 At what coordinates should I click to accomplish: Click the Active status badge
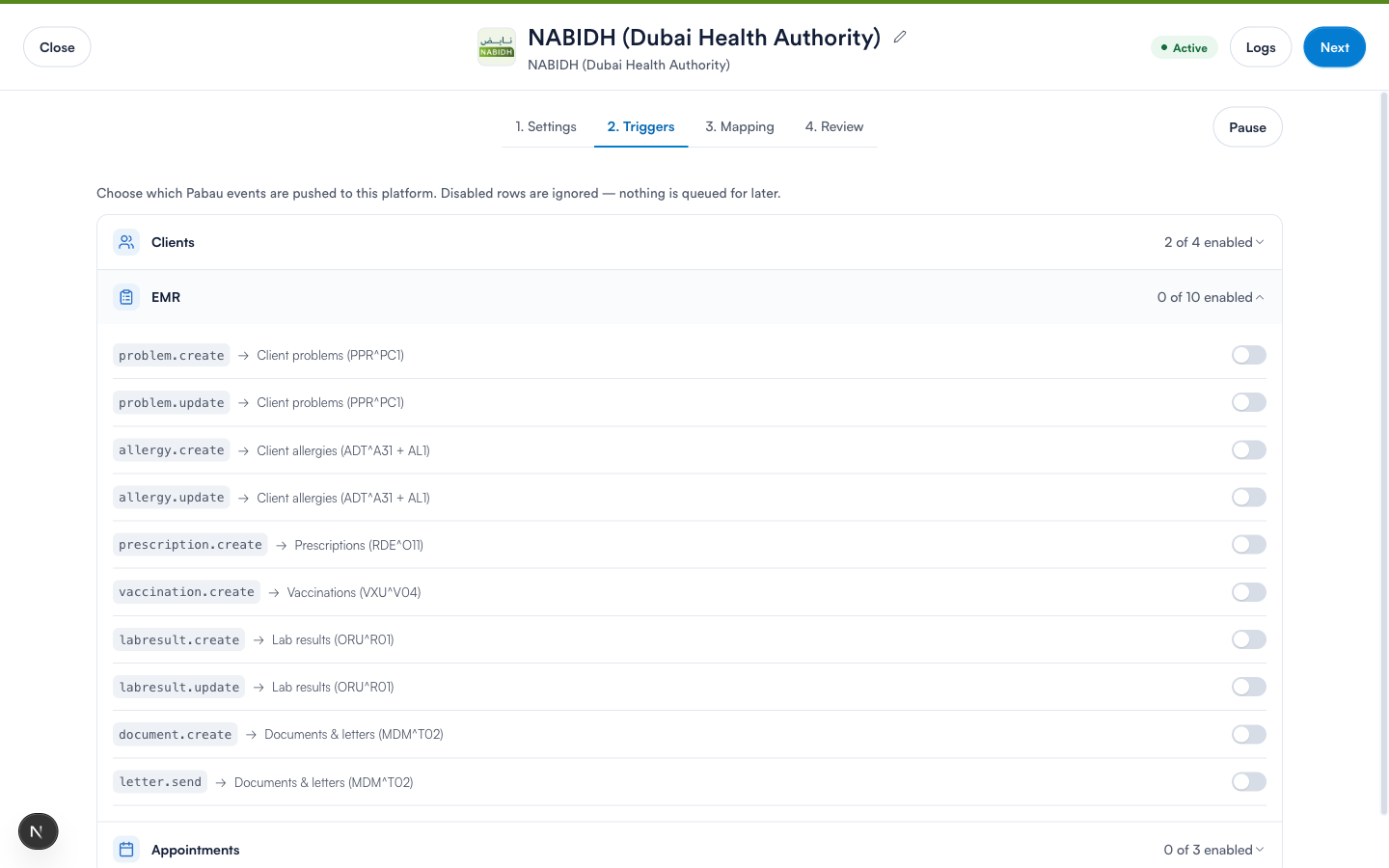[x=1185, y=47]
